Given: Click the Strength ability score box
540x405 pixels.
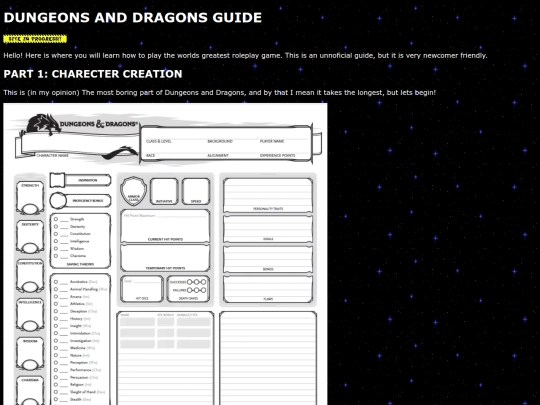Looking at the screenshot, I should click(x=30, y=198).
